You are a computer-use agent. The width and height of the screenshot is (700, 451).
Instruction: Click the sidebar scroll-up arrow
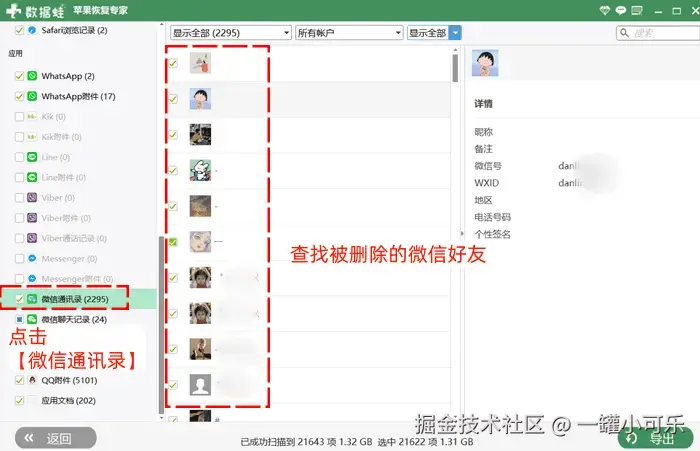tap(161, 25)
